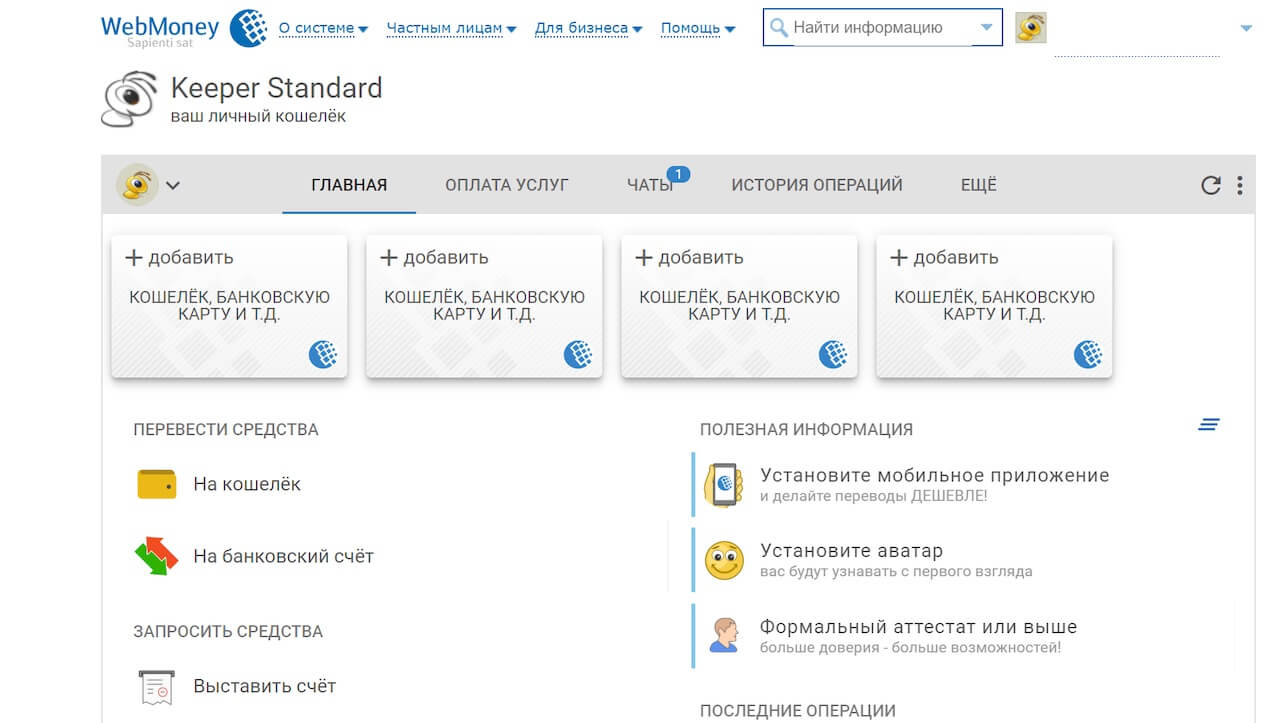Click the WebMoney logo globe icon
The image size is (1280, 723).
coord(248,28)
